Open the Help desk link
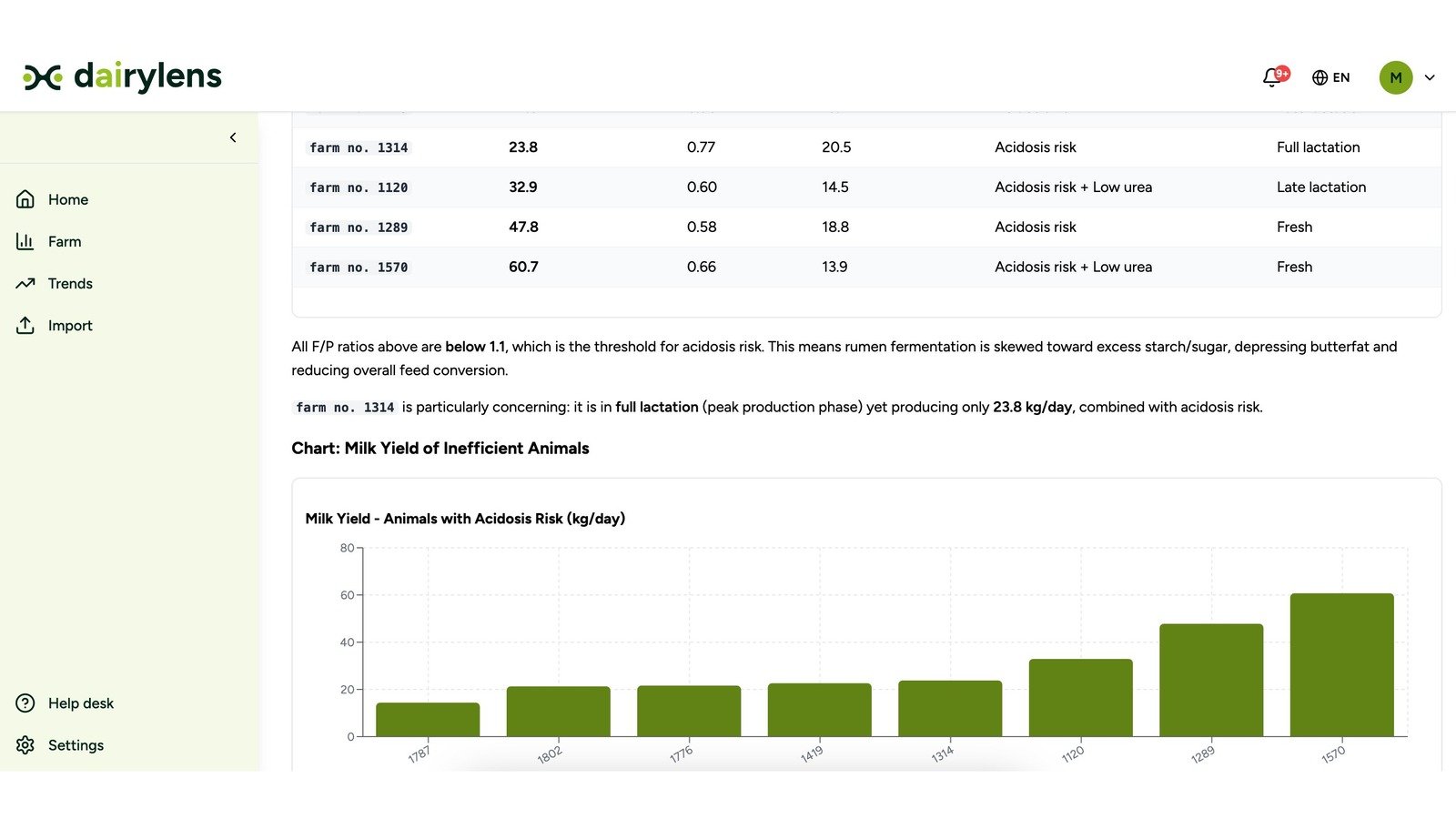This screenshot has width=1456, height=819. point(81,703)
